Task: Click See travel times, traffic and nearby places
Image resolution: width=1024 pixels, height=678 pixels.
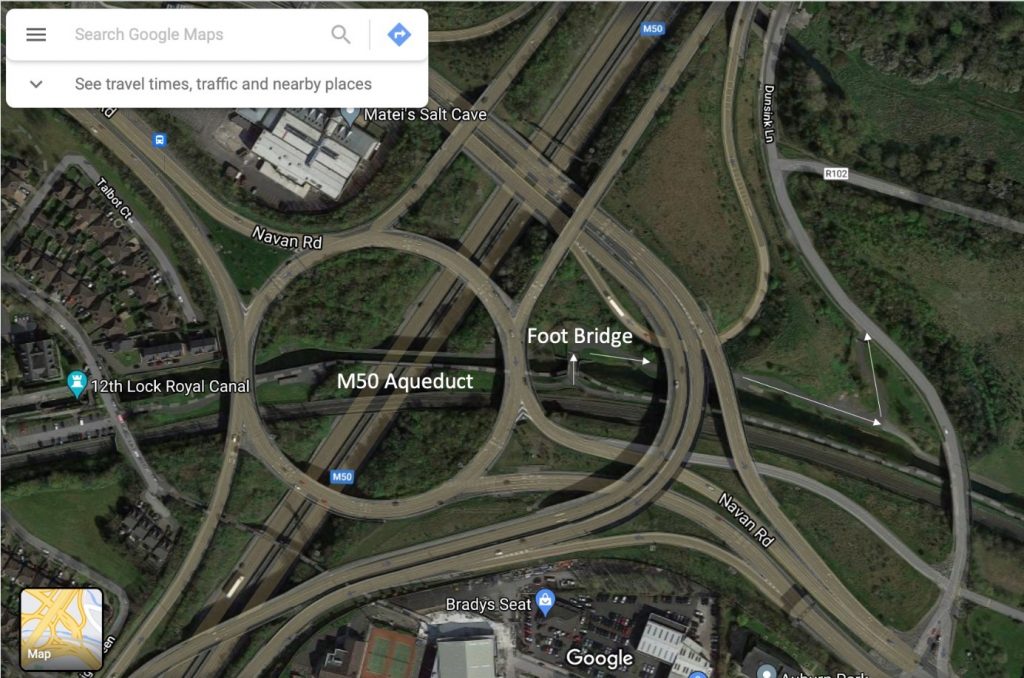Action: (223, 84)
